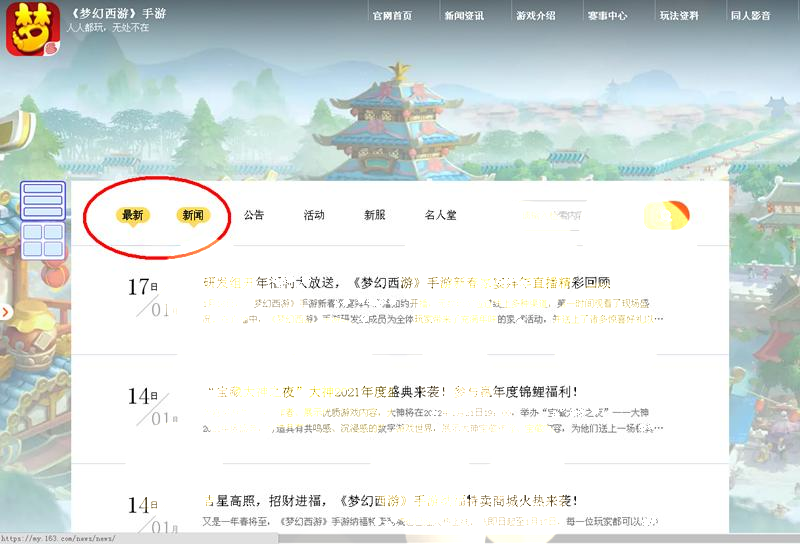This screenshot has width=800, height=544.
Task: Open the 官网首页 navigation item
Action: click(x=392, y=16)
